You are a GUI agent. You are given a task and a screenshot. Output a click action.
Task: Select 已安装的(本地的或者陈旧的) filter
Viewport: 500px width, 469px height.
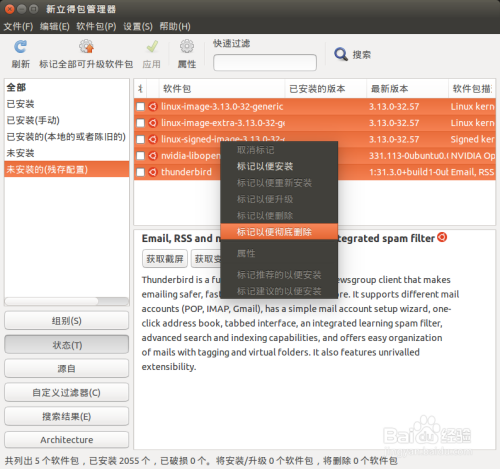(x=67, y=137)
